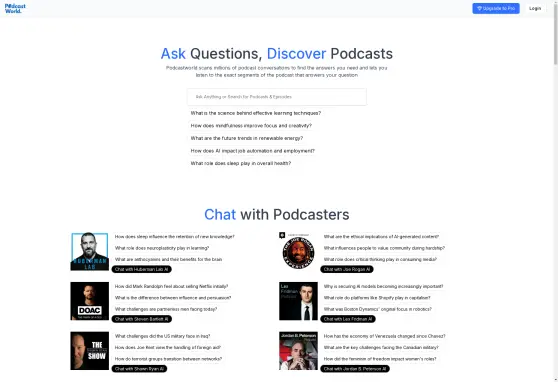The image size is (558, 382).
Task: Select question about sleep and overall health
Action: coord(241,163)
